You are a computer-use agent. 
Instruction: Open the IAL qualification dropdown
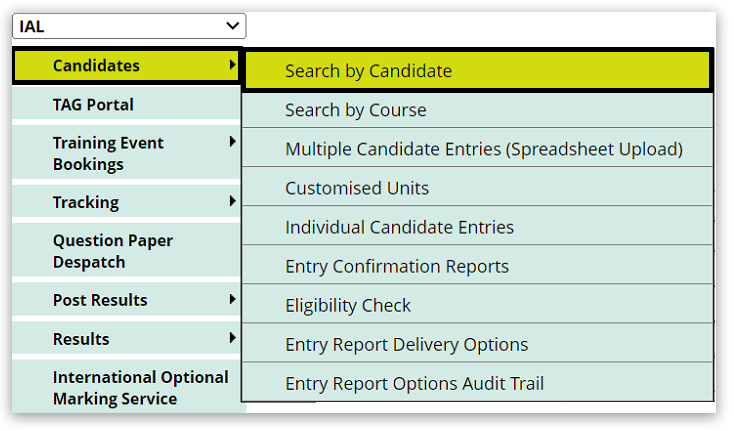pyautogui.click(x=129, y=27)
